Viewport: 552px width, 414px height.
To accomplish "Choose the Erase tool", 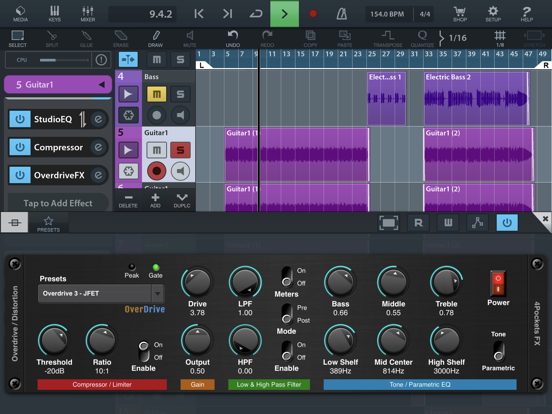I will pyautogui.click(x=121, y=39).
